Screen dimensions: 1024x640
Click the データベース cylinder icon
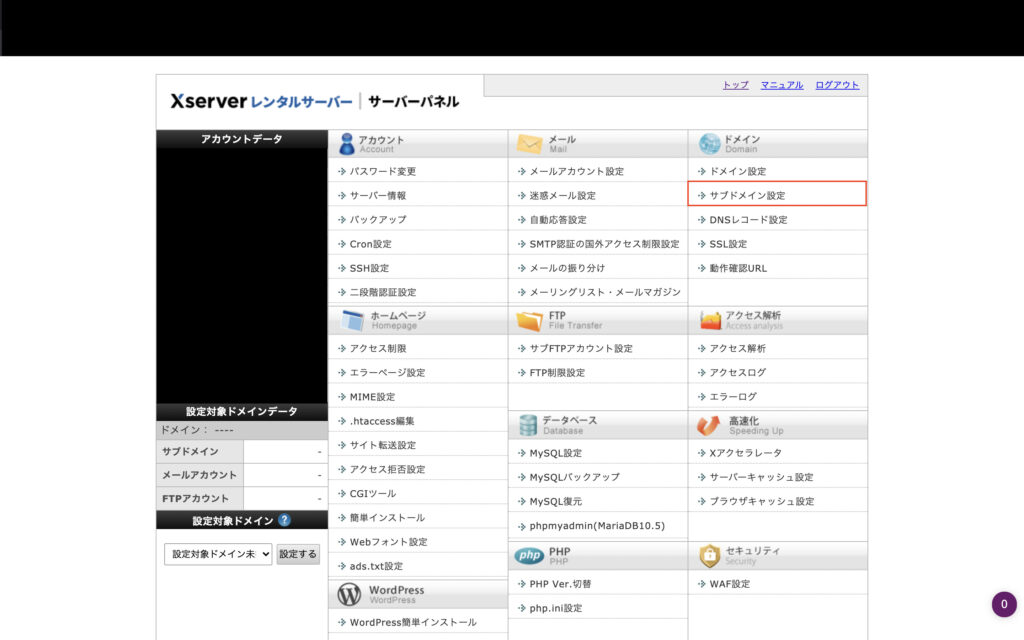(528, 425)
